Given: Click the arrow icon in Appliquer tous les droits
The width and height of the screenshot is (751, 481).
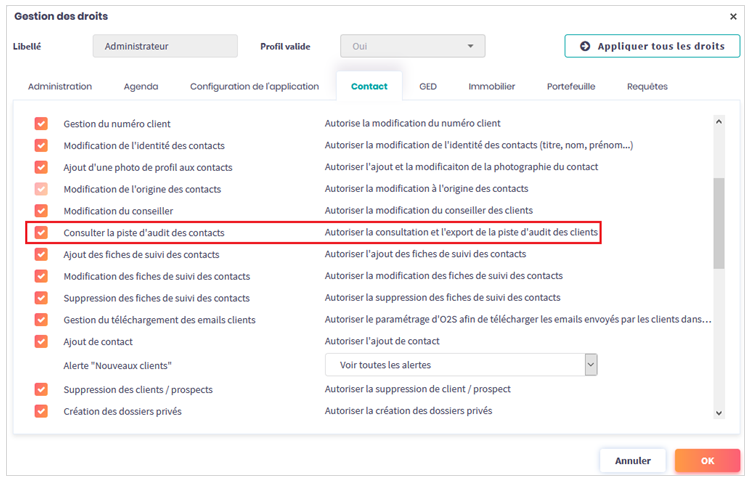Looking at the screenshot, I should click(x=583, y=46).
